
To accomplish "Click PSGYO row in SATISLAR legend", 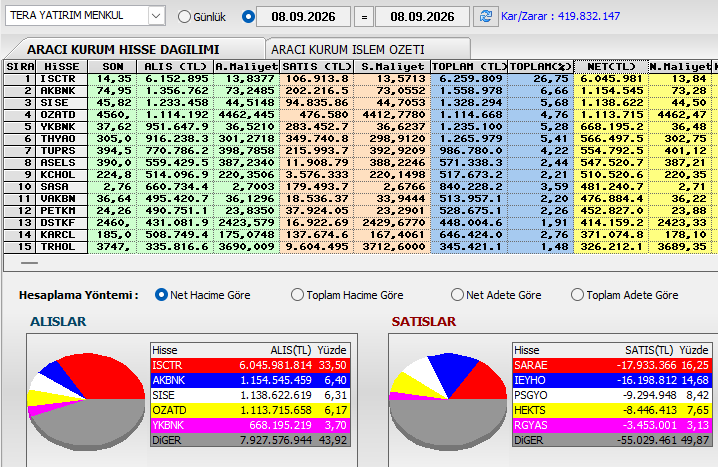I will [612, 395].
